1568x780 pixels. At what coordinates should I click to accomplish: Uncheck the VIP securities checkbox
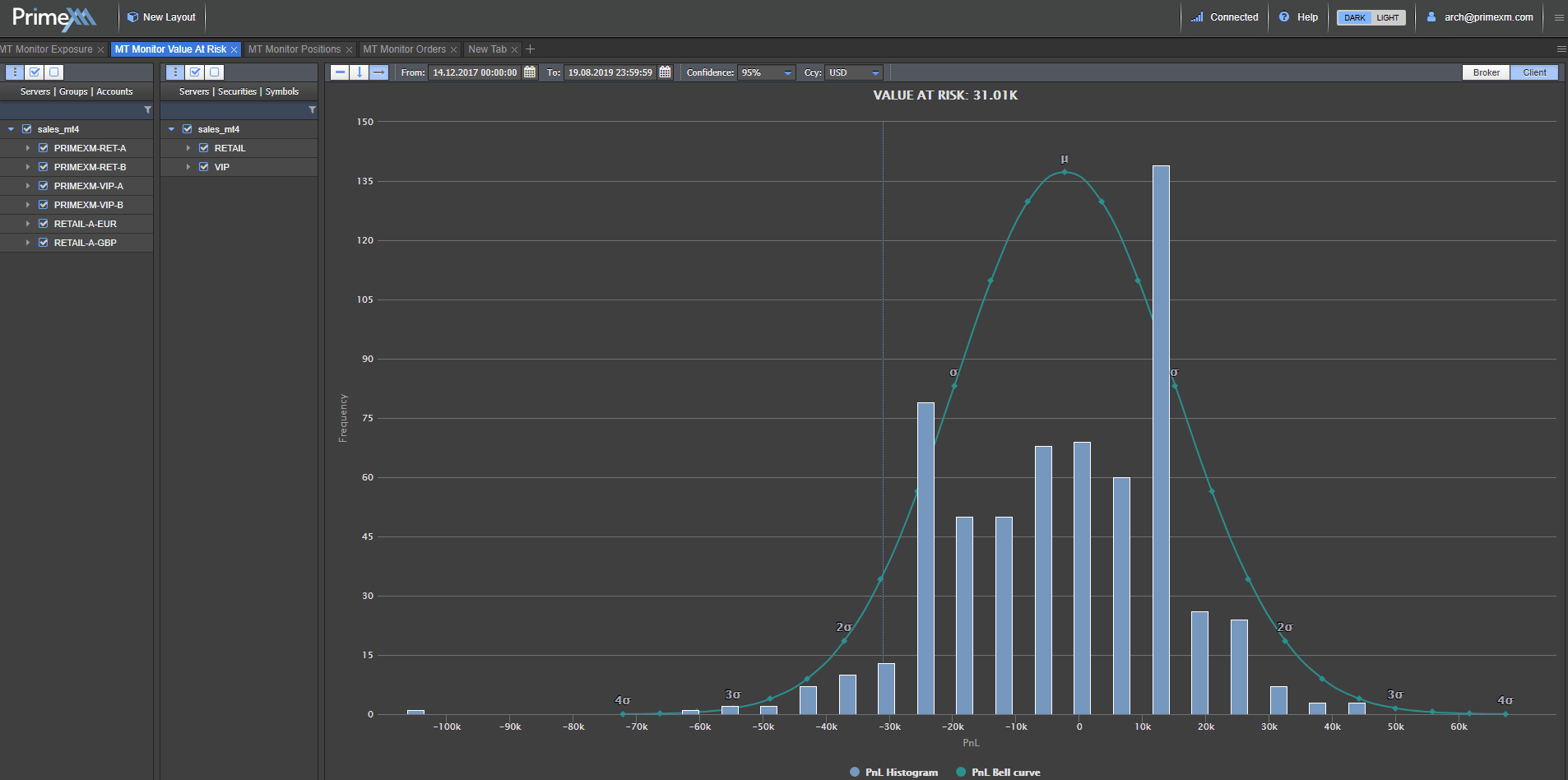204,167
